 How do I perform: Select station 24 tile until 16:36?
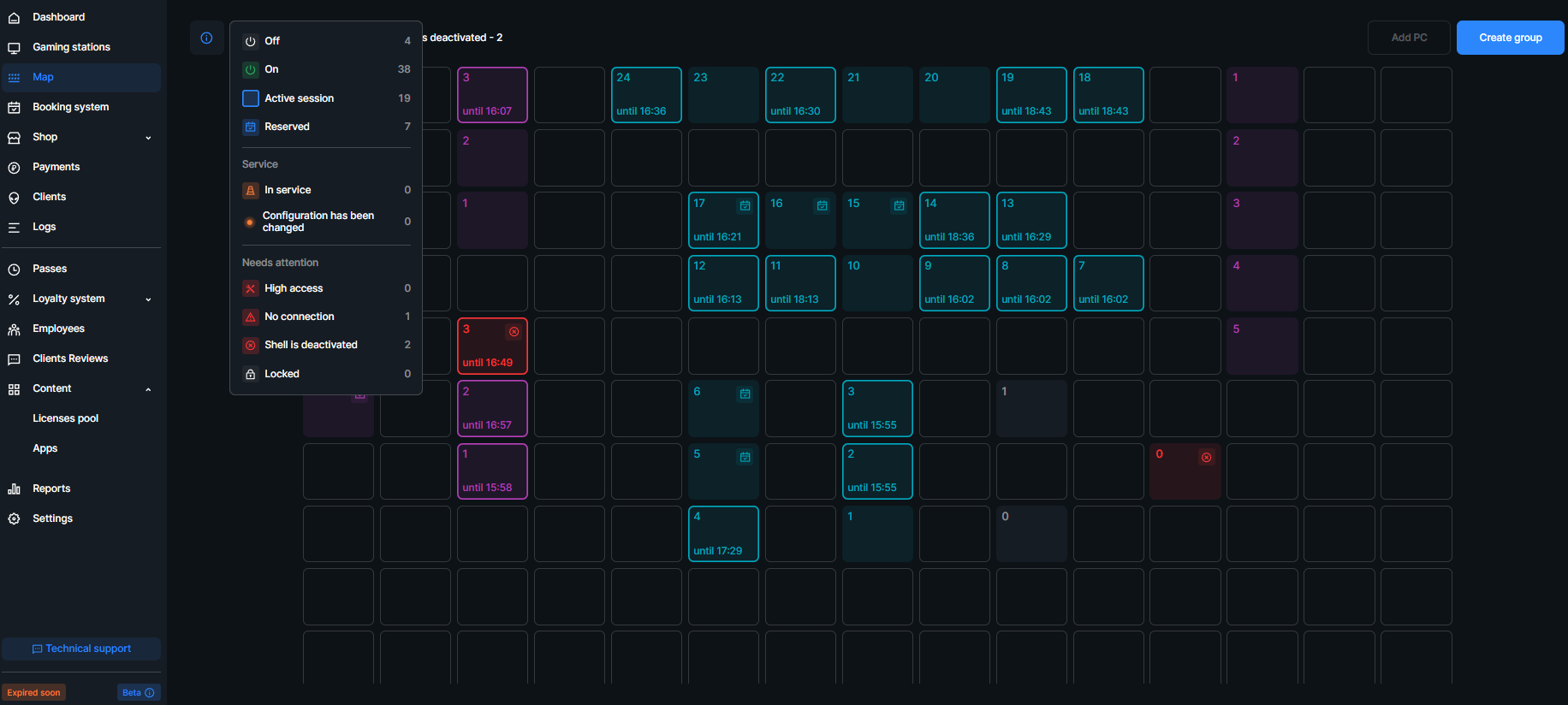click(646, 95)
